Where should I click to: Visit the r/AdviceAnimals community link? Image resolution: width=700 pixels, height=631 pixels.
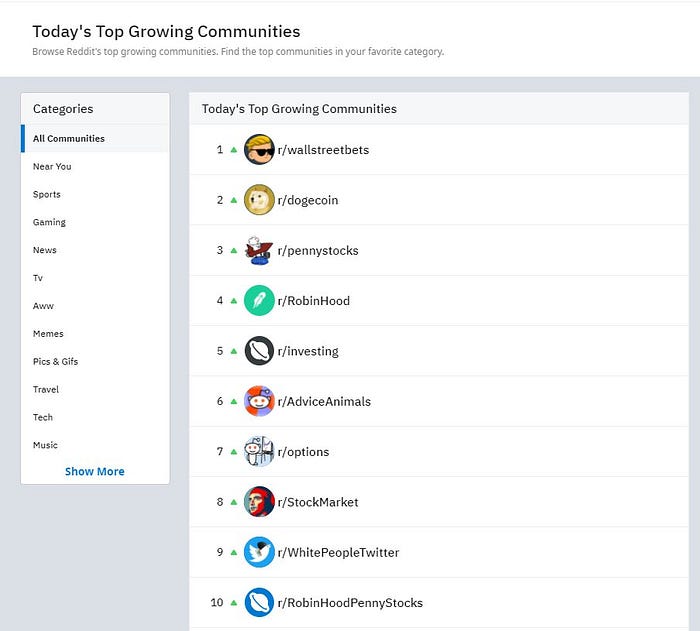click(x=324, y=401)
